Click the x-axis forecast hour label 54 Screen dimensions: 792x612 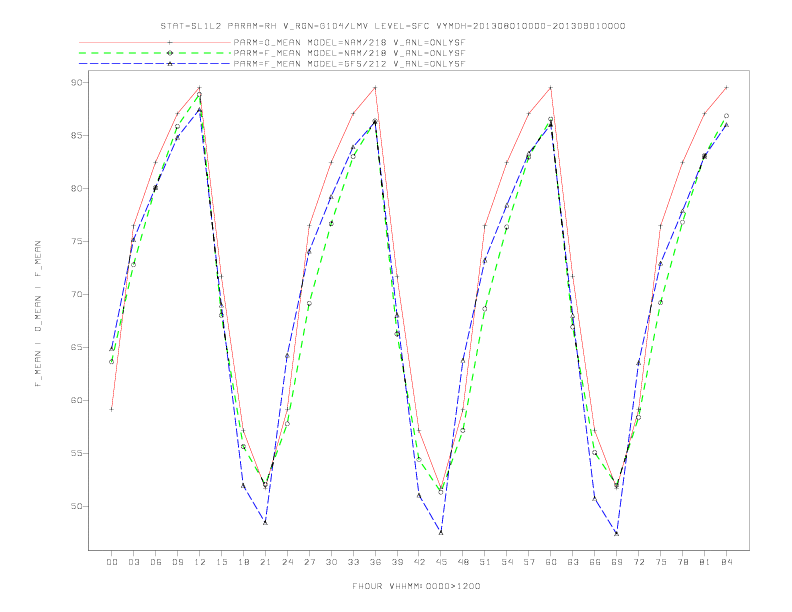click(x=507, y=562)
